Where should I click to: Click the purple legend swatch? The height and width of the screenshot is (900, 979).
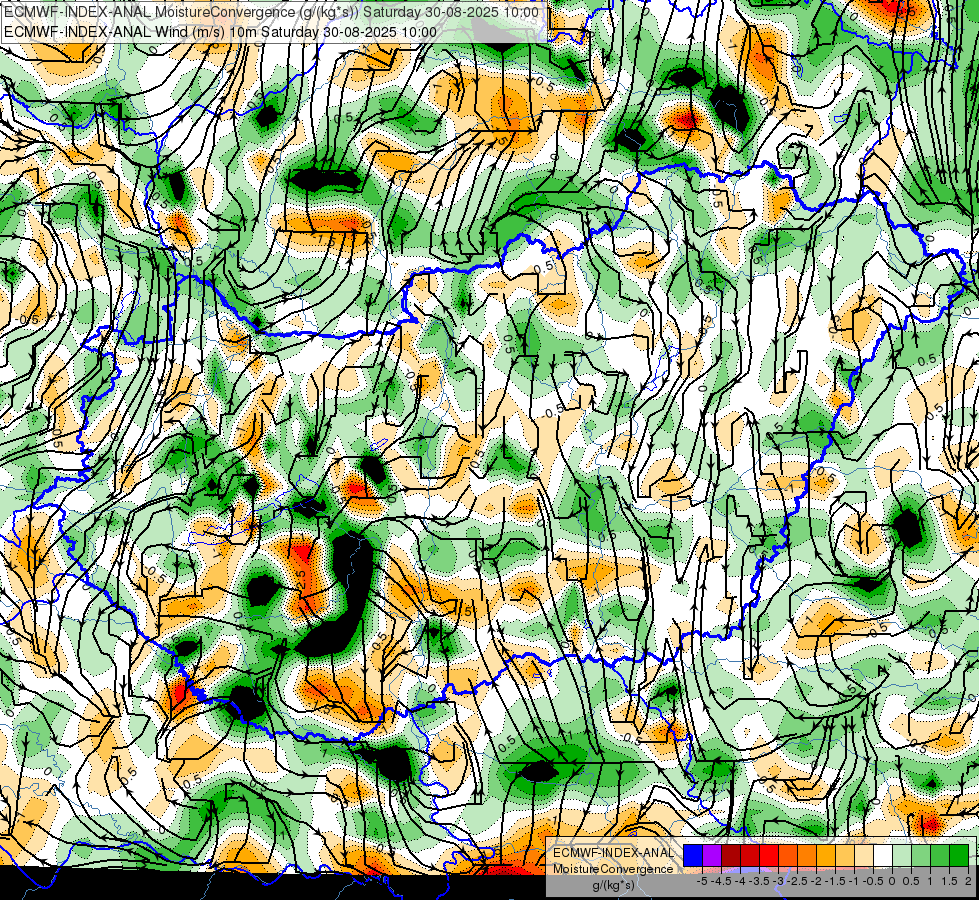pos(712,856)
